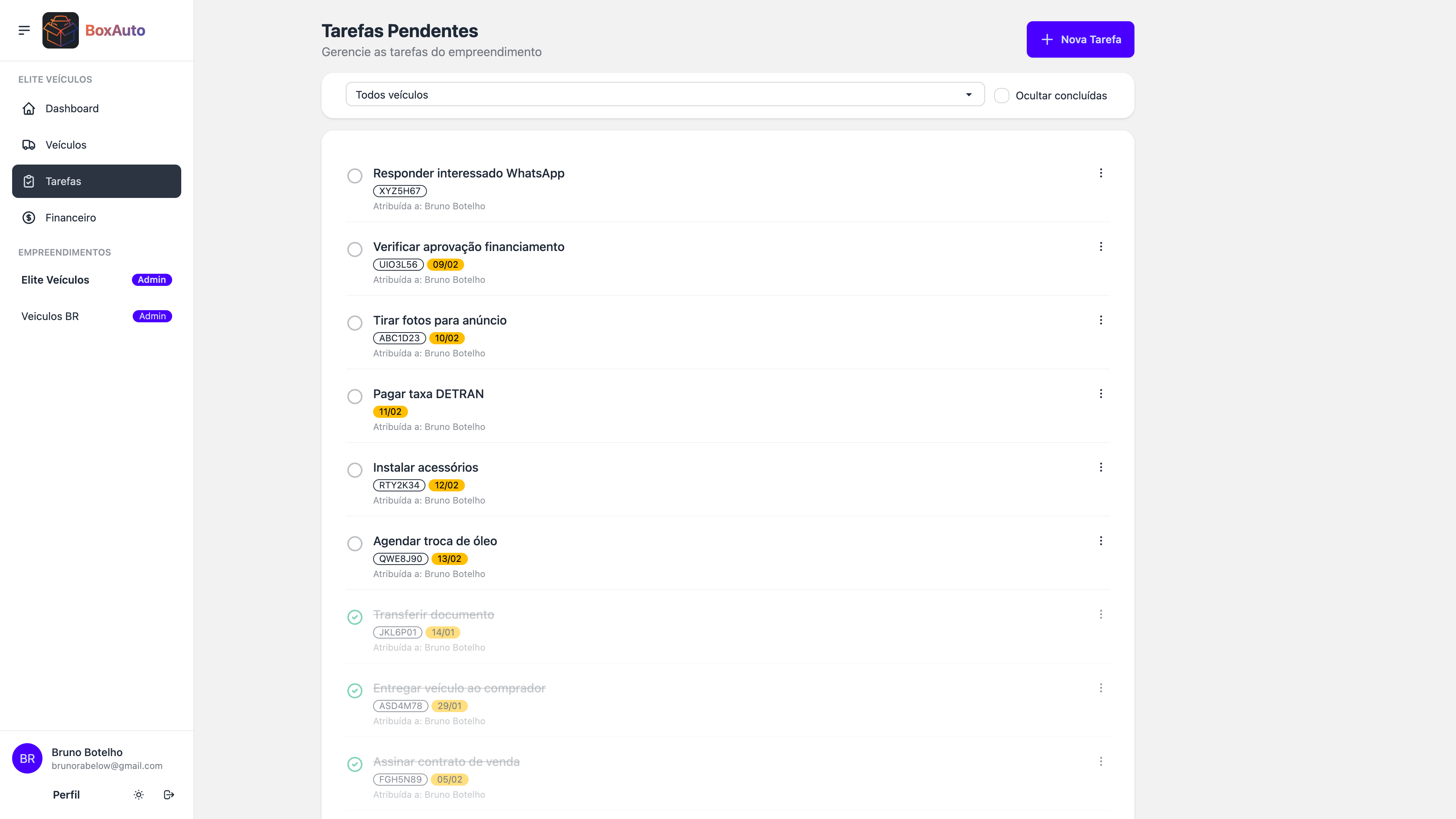Click the 09/02 date badge
The height and width of the screenshot is (819, 1456).
coord(445,265)
